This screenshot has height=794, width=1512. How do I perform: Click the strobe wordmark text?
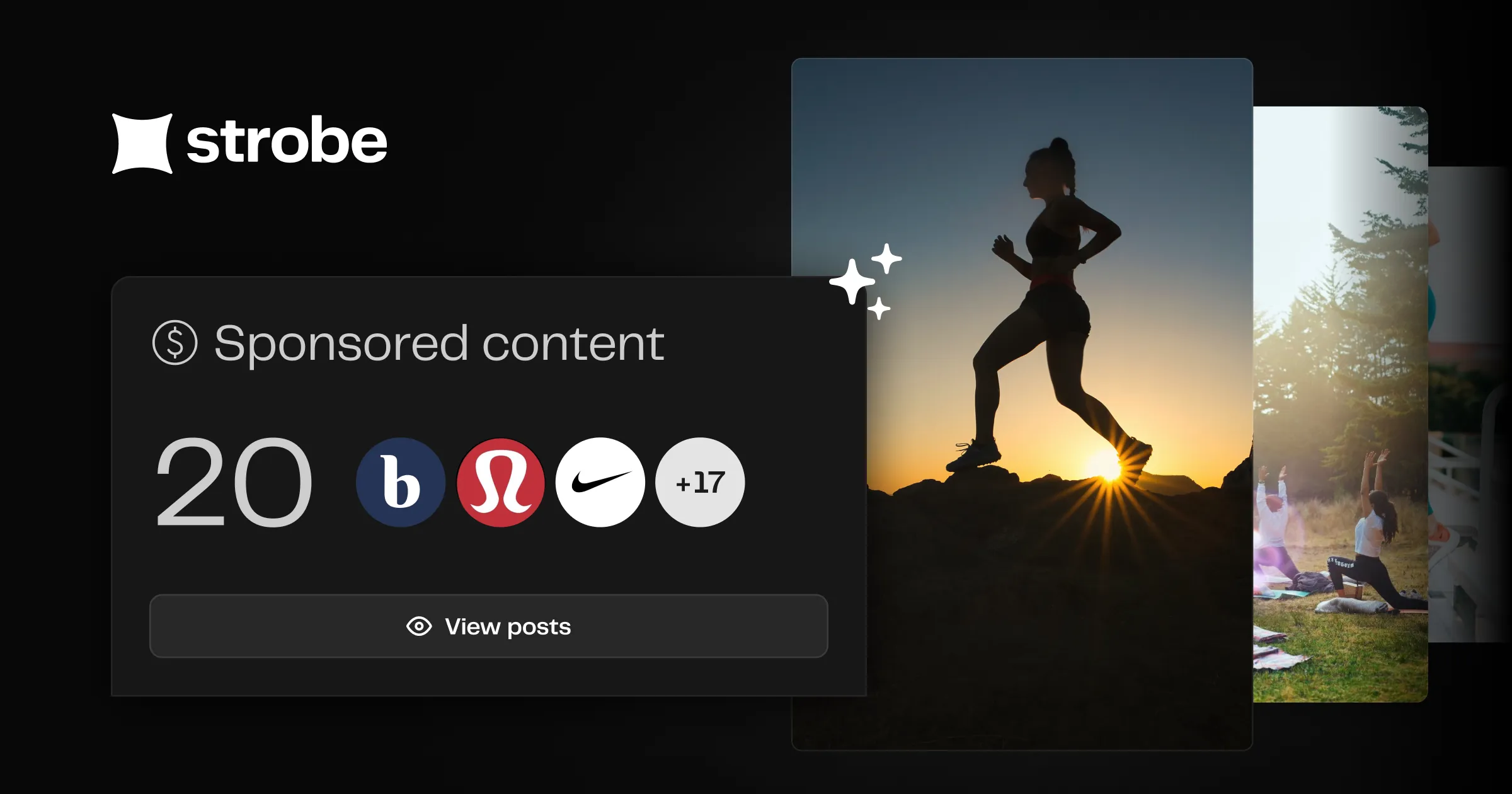(287, 141)
